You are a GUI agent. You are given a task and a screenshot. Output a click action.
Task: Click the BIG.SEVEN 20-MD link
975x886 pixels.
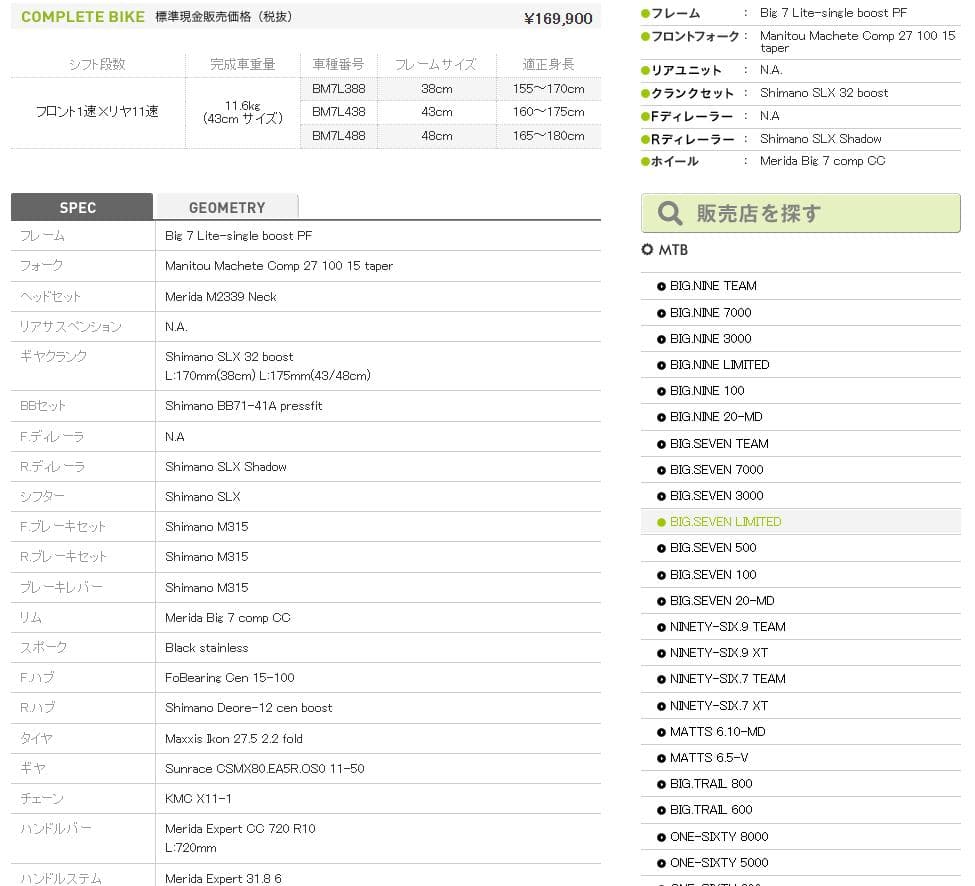click(722, 600)
